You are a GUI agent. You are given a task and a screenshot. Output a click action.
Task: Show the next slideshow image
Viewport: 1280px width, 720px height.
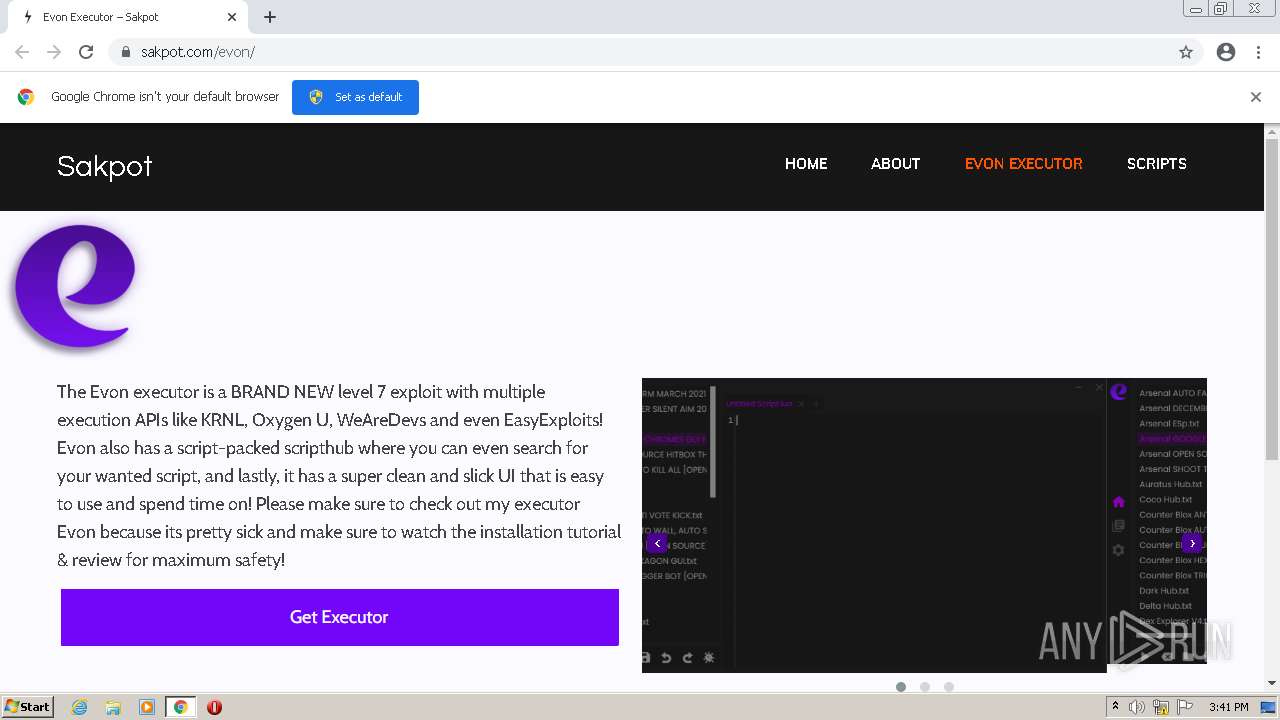(1191, 543)
